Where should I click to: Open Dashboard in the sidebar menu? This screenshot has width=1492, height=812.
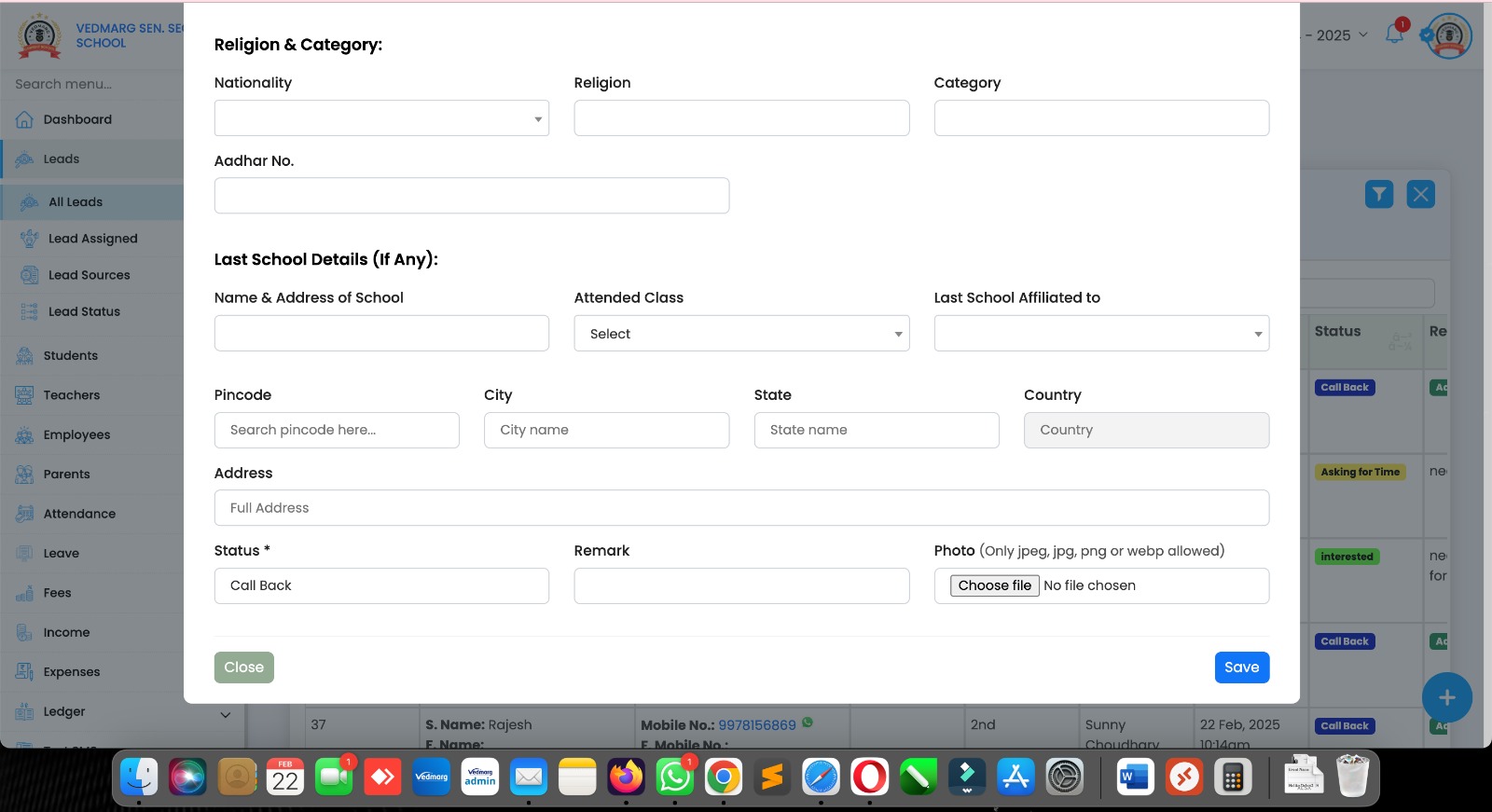pos(77,119)
